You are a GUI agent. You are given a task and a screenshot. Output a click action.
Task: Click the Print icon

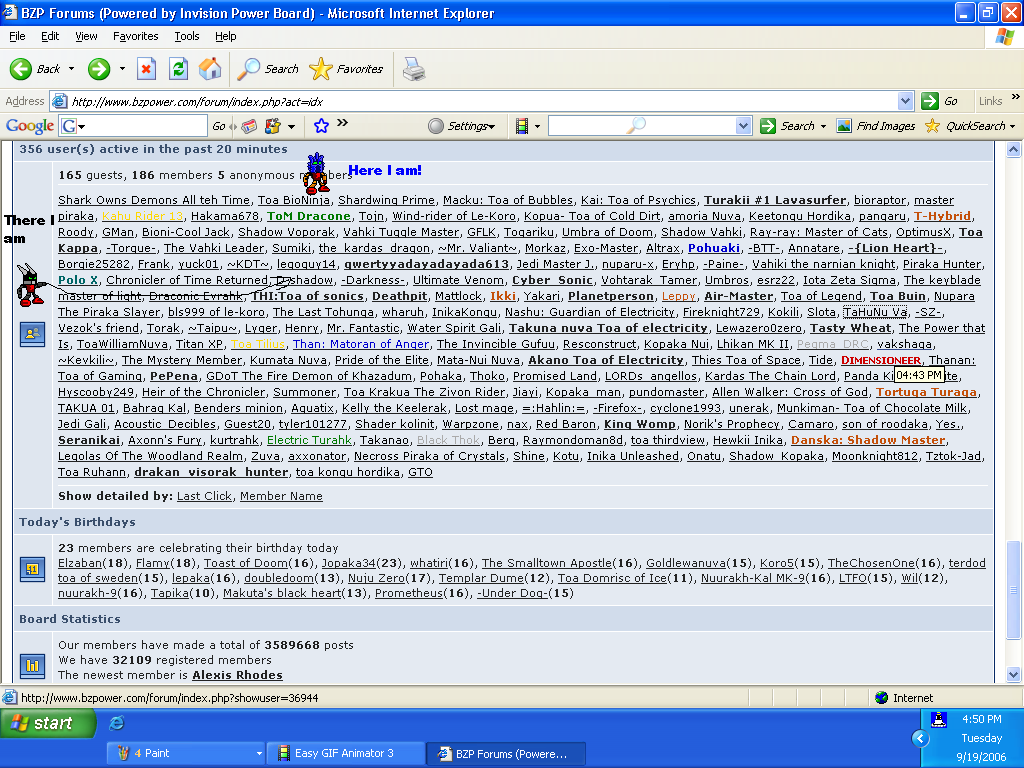414,69
